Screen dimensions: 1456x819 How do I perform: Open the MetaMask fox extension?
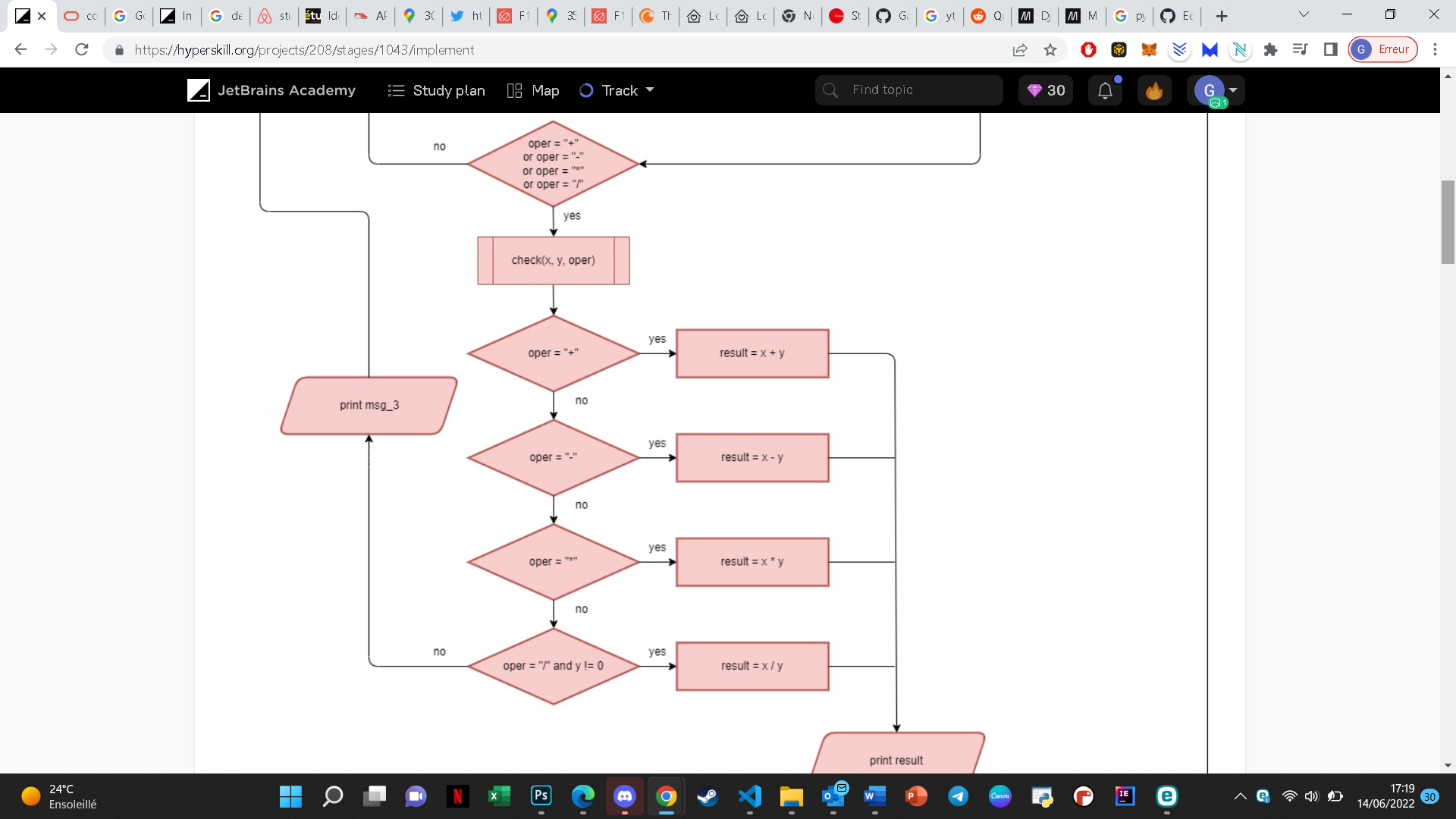coord(1149,49)
